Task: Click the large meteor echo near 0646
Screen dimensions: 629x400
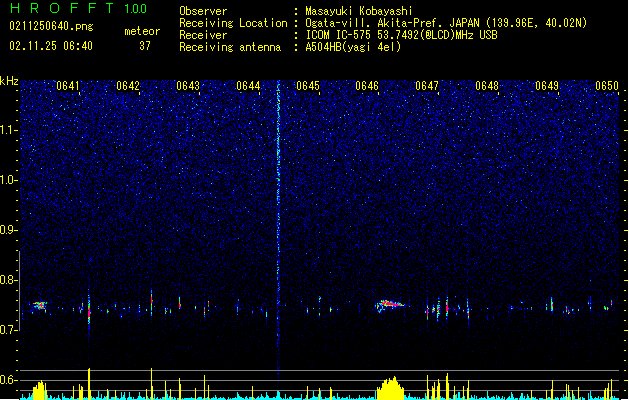Action: (390, 305)
